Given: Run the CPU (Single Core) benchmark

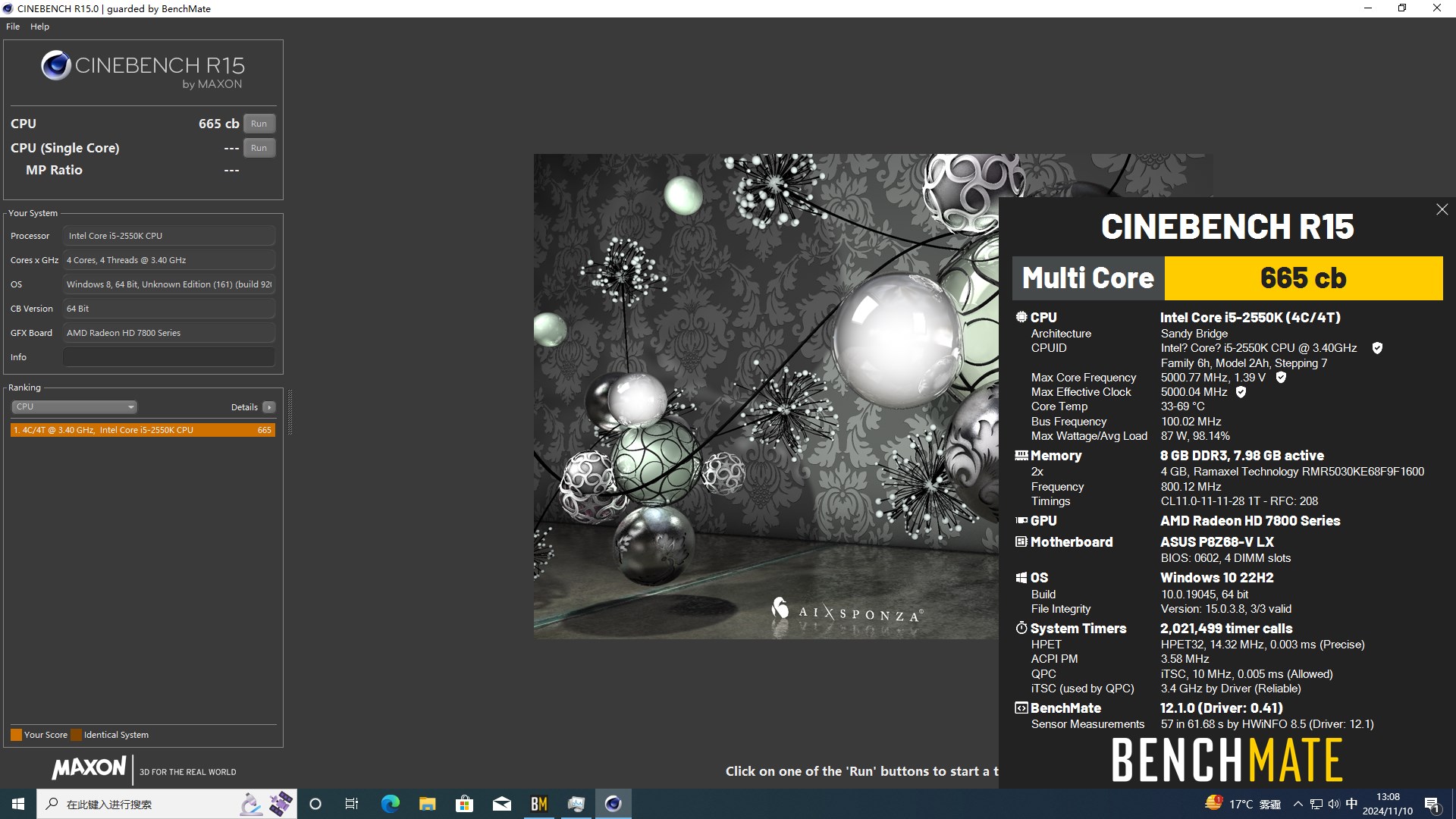Looking at the screenshot, I should pos(259,148).
